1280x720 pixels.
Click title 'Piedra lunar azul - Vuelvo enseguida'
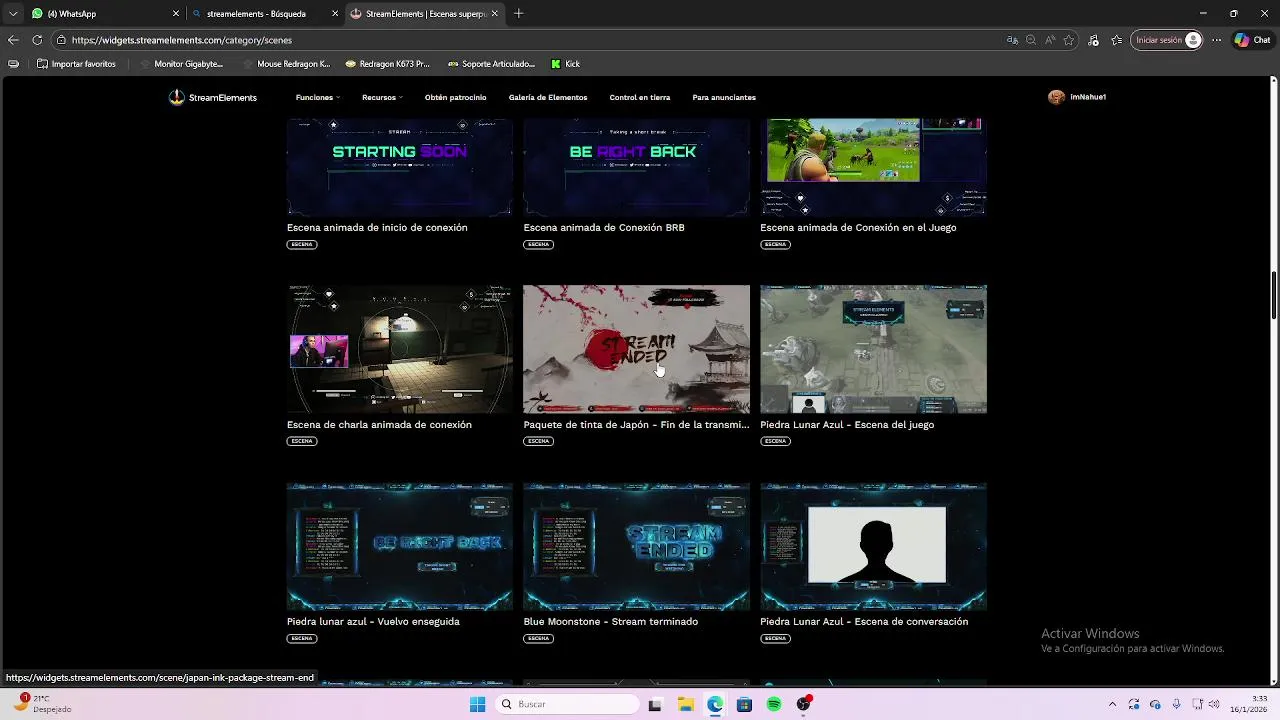pyautogui.click(x=373, y=621)
